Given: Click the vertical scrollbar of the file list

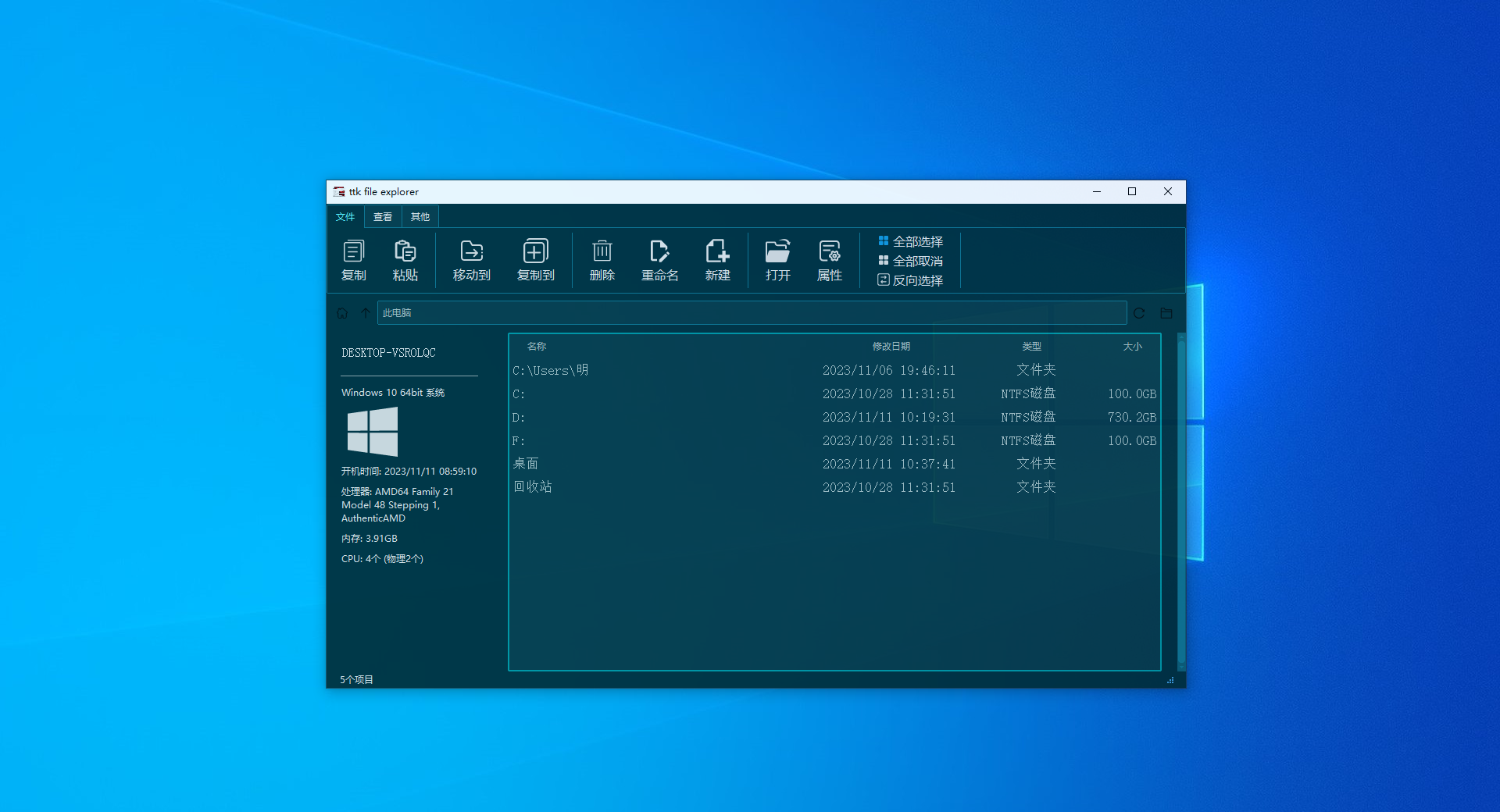Looking at the screenshot, I should (1181, 502).
